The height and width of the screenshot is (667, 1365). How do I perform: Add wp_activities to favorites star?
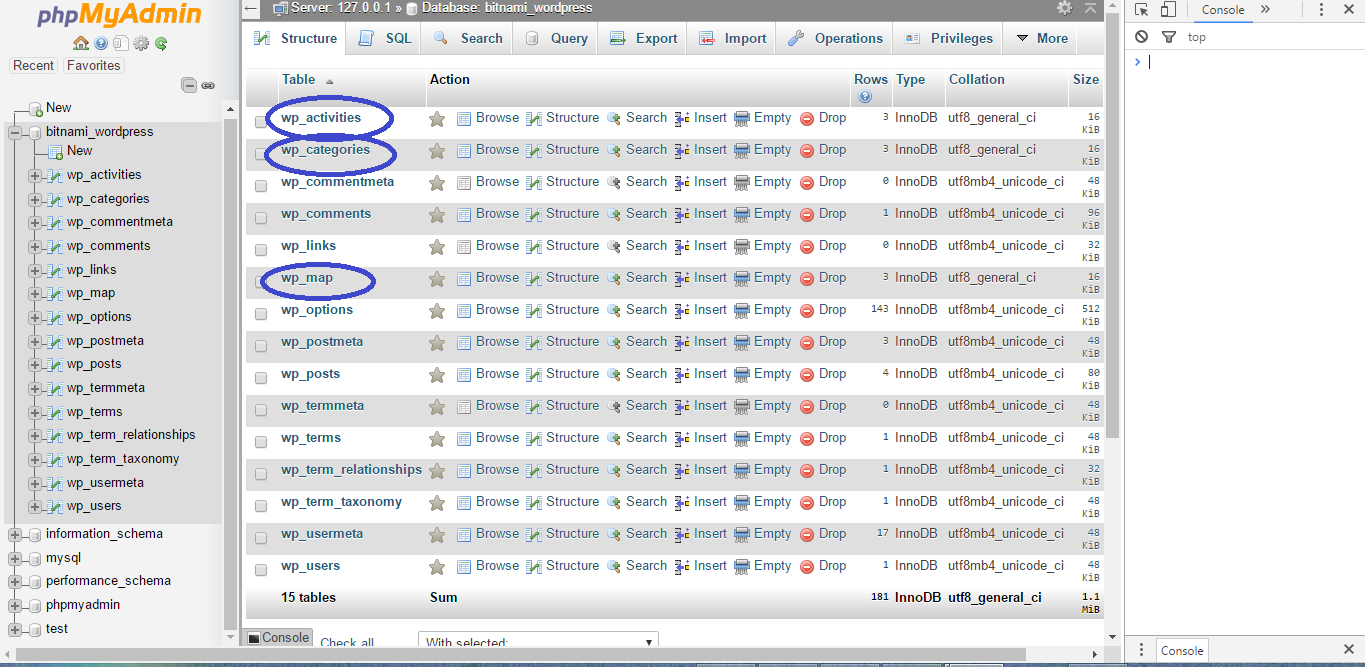click(437, 119)
